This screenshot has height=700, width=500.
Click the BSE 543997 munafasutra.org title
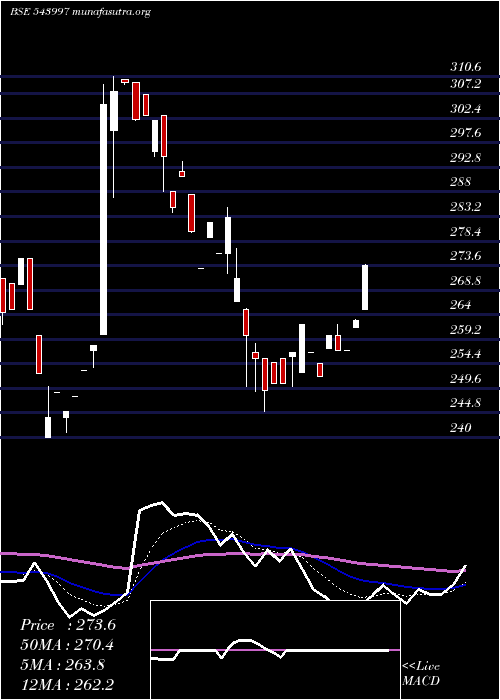(x=81, y=12)
